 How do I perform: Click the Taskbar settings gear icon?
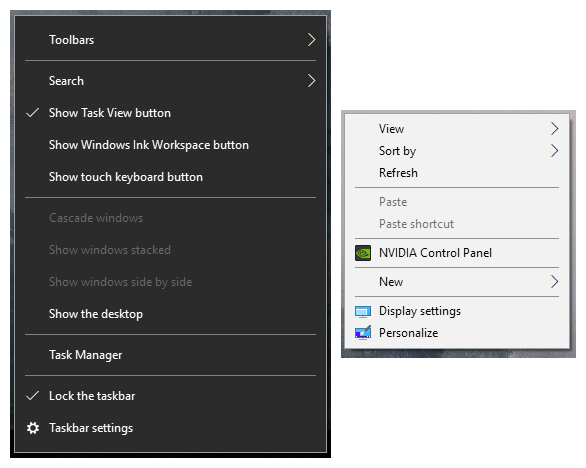[33, 428]
